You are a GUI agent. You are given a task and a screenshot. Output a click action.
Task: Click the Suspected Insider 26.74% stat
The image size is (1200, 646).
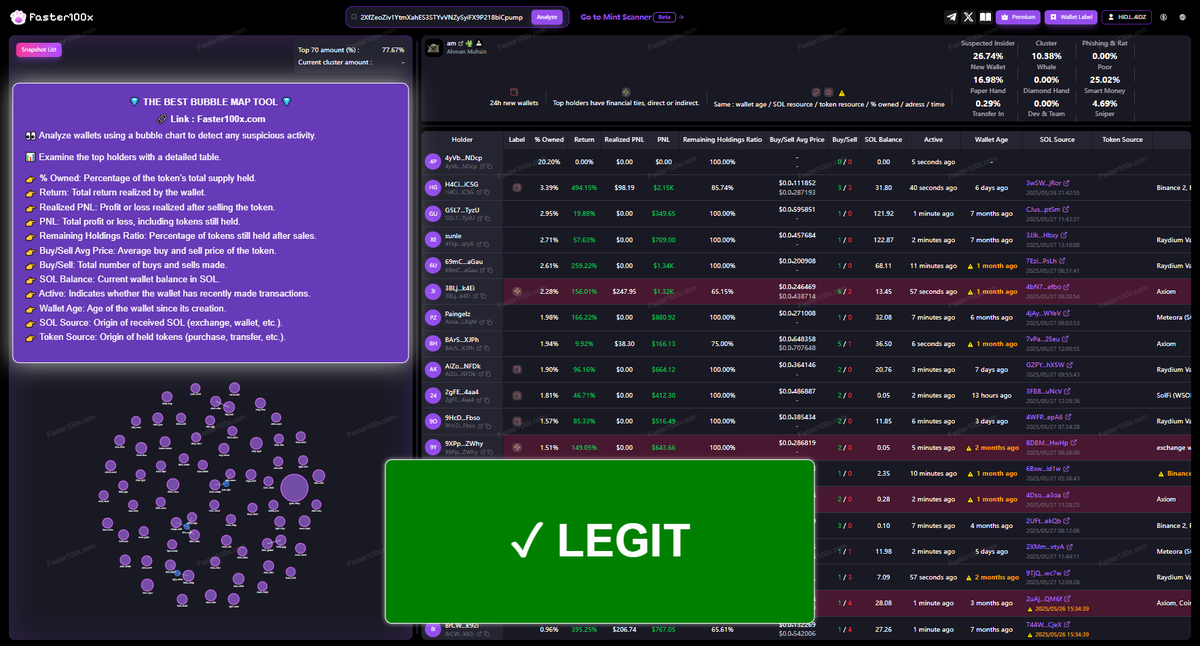pyautogui.click(x=988, y=50)
